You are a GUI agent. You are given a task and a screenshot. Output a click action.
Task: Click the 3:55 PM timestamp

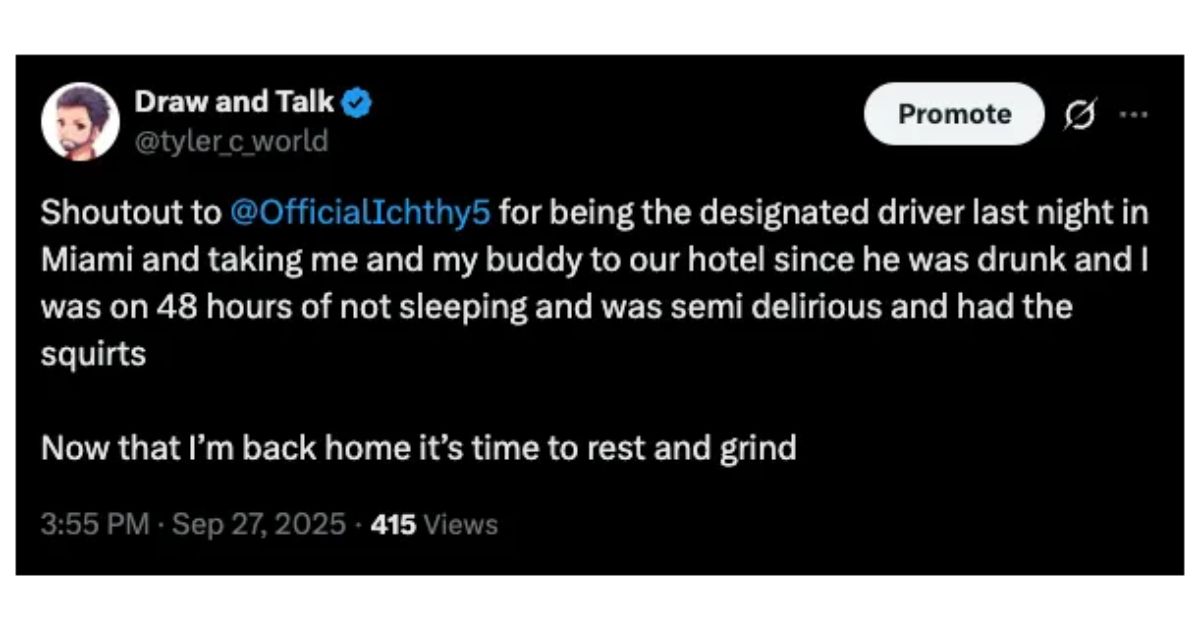pos(96,523)
